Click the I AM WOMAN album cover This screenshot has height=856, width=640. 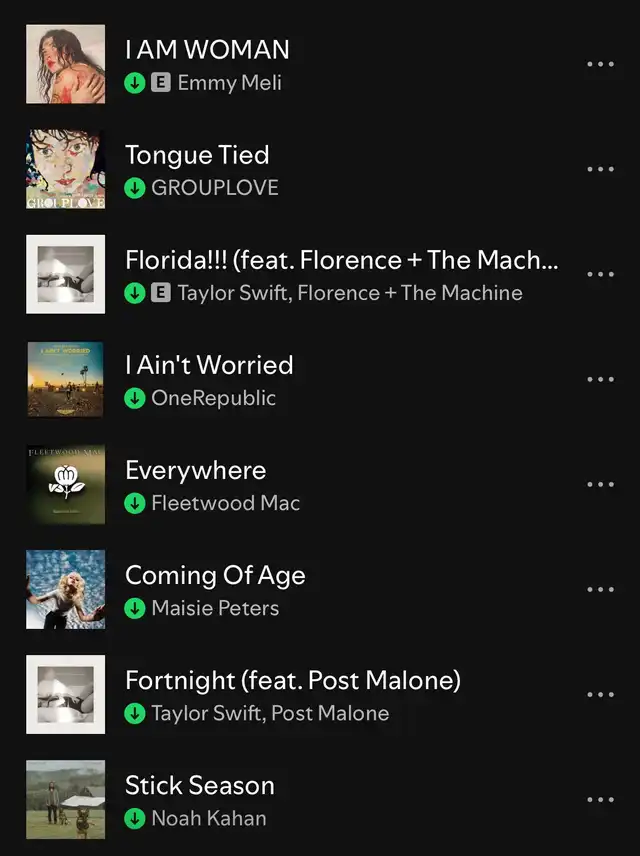pyautogui.click(x=66, y=64)
